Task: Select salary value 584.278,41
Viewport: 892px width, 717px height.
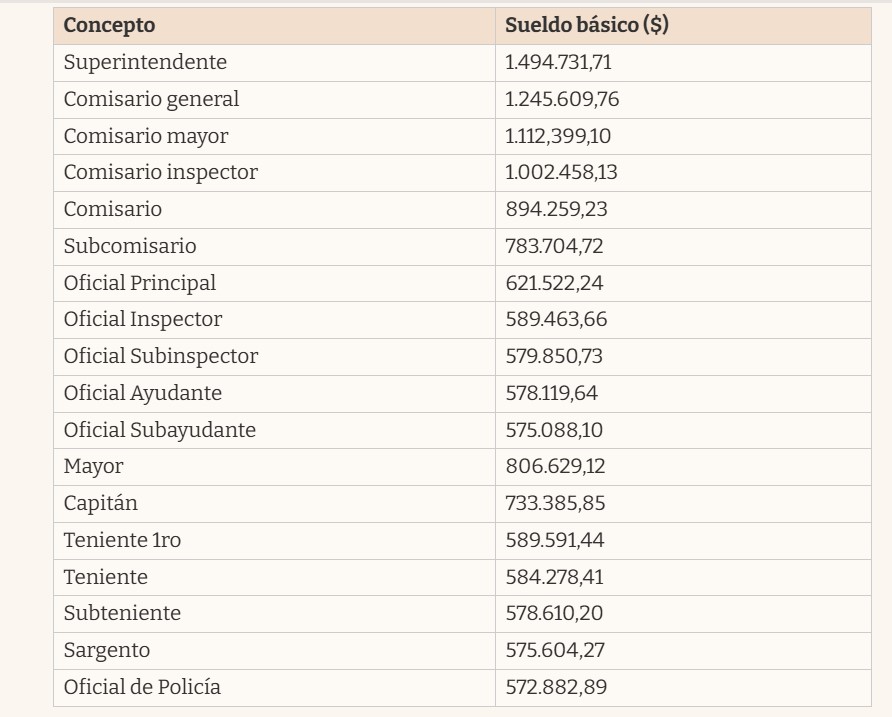Action: point(555,577)
